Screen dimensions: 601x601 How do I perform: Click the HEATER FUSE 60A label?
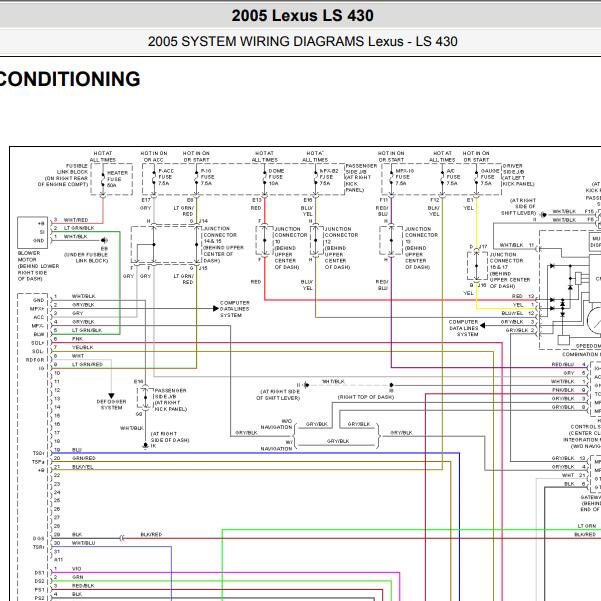[117, 179]
